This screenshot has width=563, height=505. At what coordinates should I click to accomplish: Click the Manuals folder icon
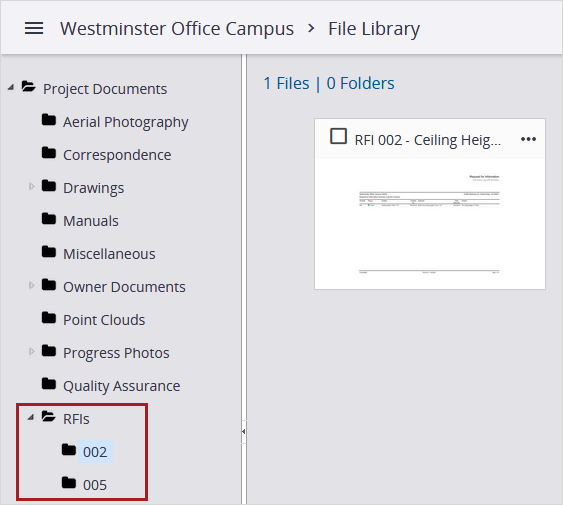(48, 219)
